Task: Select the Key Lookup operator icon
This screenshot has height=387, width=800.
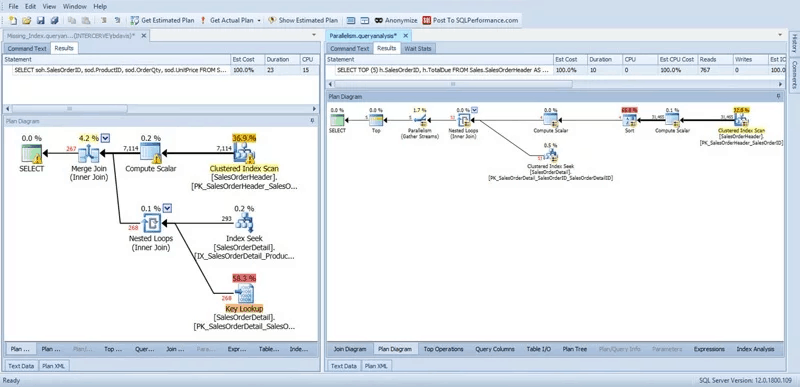Action: point(244,294)
